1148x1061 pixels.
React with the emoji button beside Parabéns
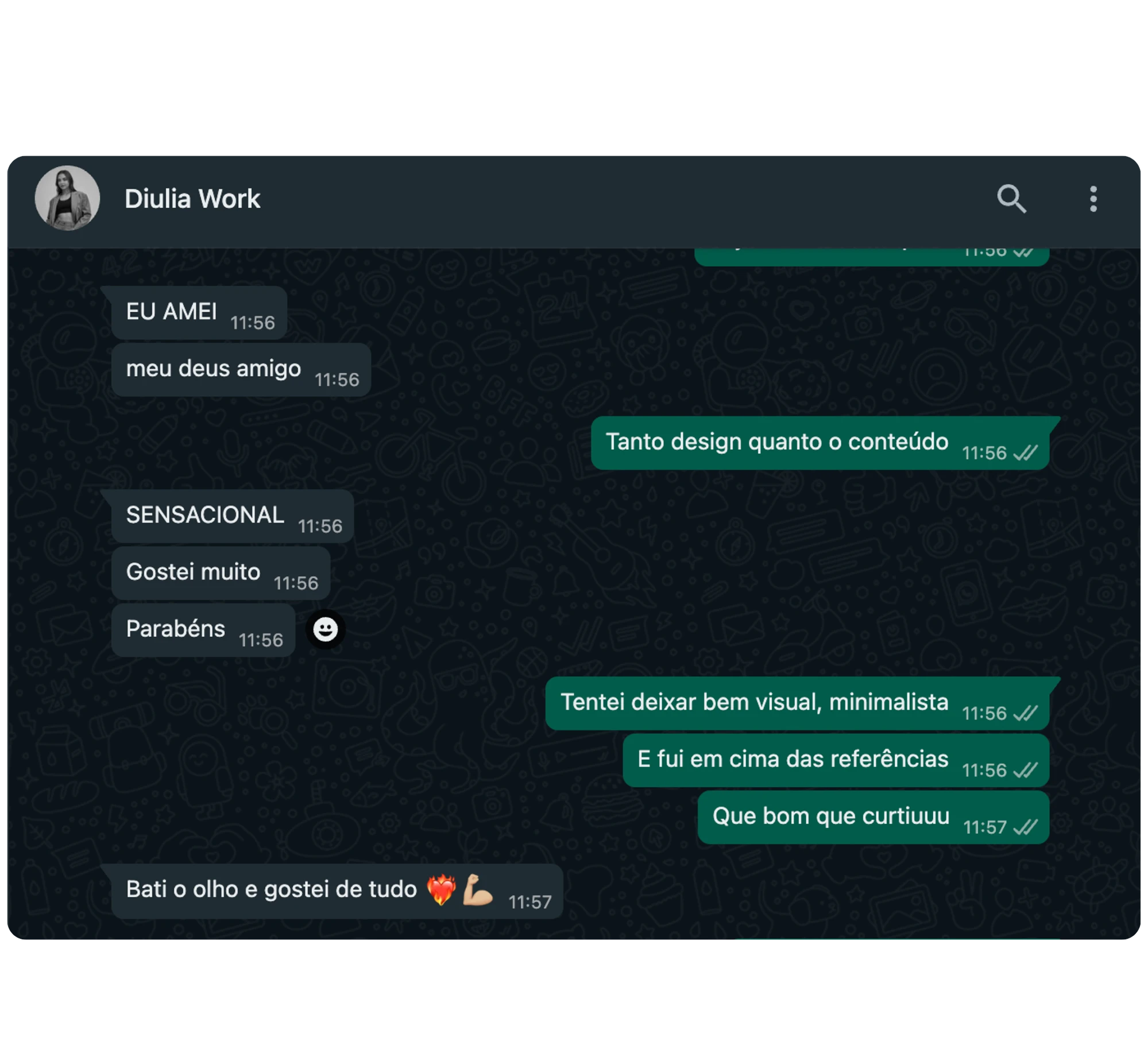(326, 629)
